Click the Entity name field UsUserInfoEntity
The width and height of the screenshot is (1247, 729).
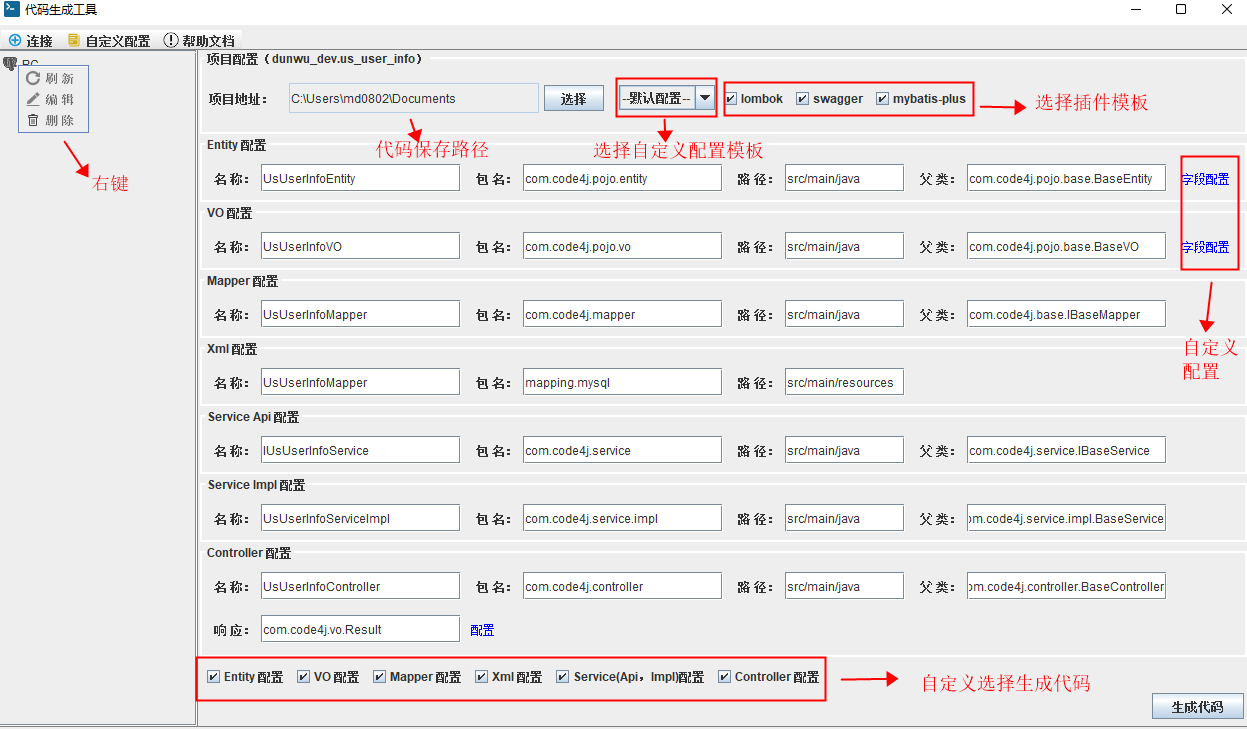click(x=360, y=178)
